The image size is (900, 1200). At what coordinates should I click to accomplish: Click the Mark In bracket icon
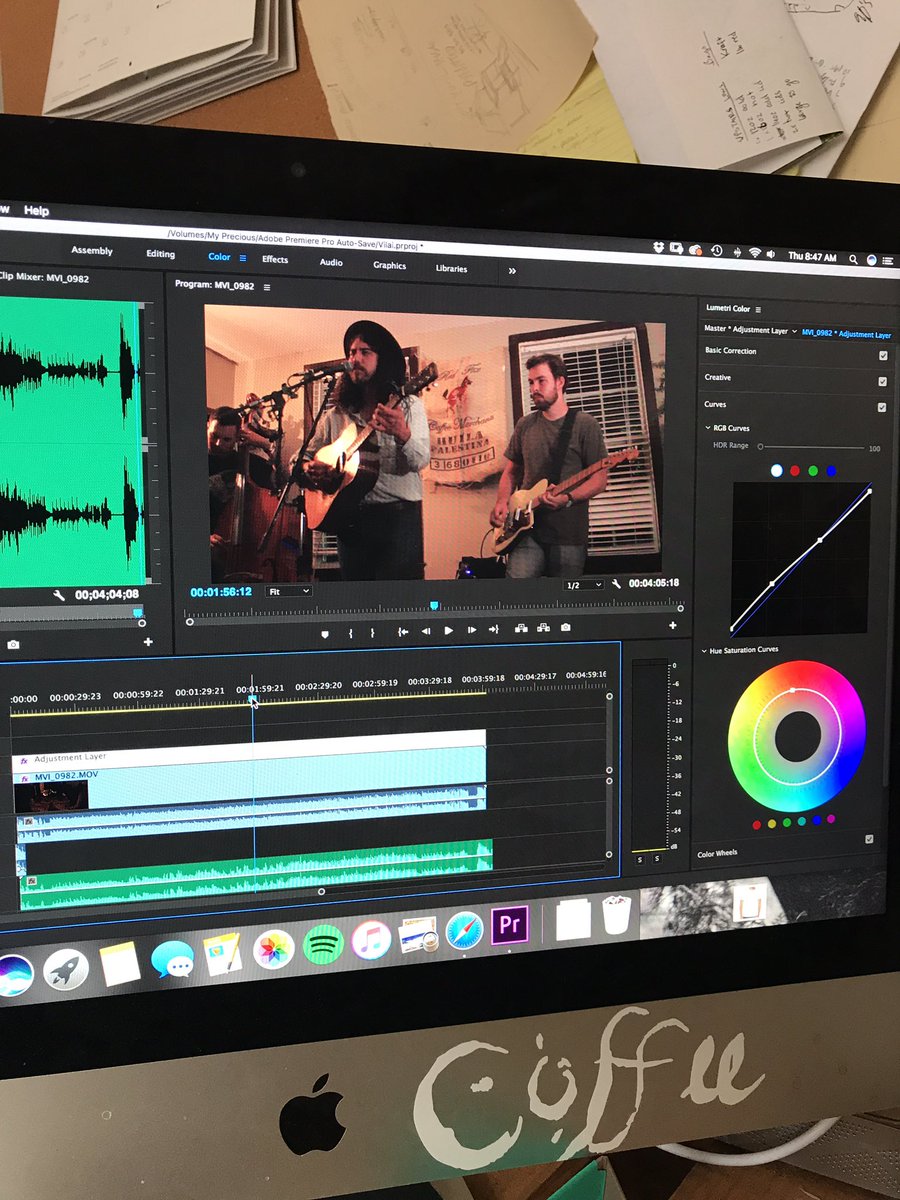tap(350, 633)
